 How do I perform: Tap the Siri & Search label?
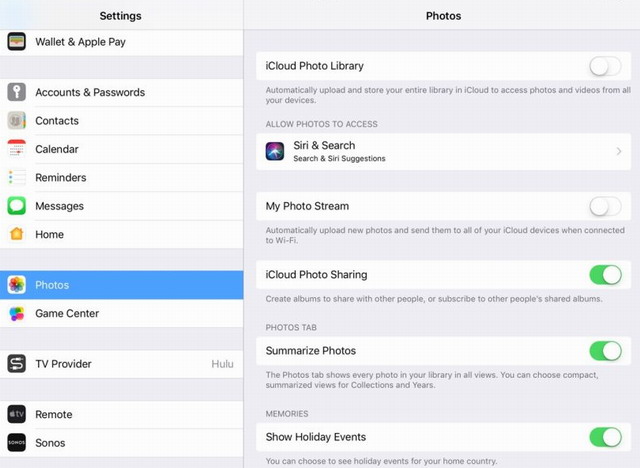point(324,146)
